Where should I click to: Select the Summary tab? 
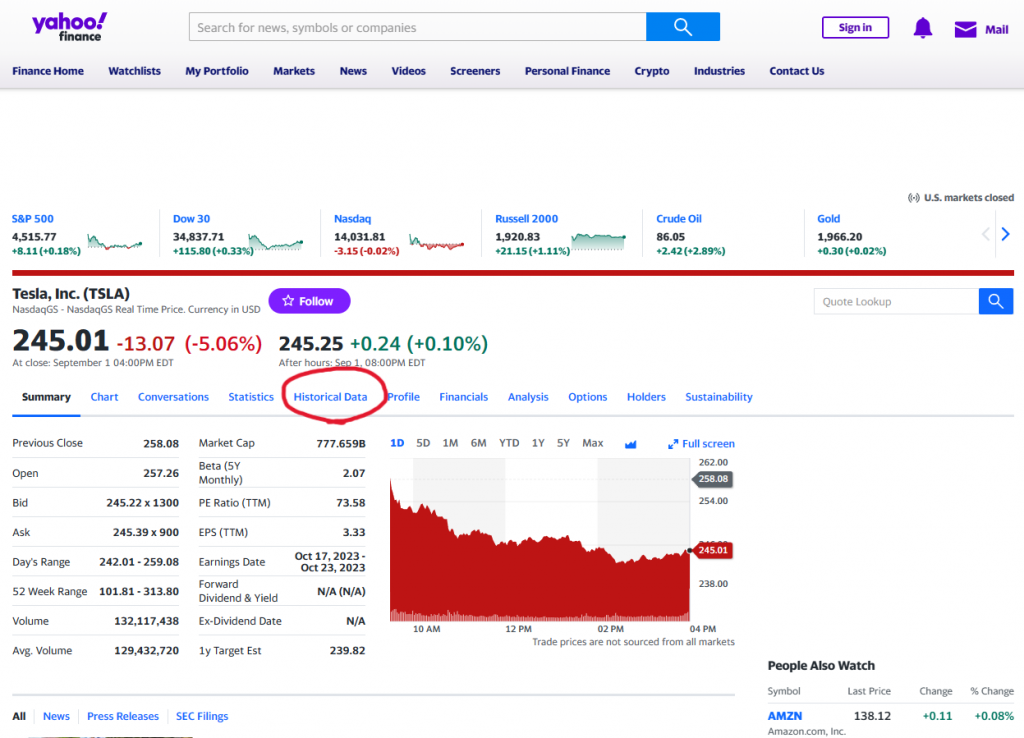(46, 396)
